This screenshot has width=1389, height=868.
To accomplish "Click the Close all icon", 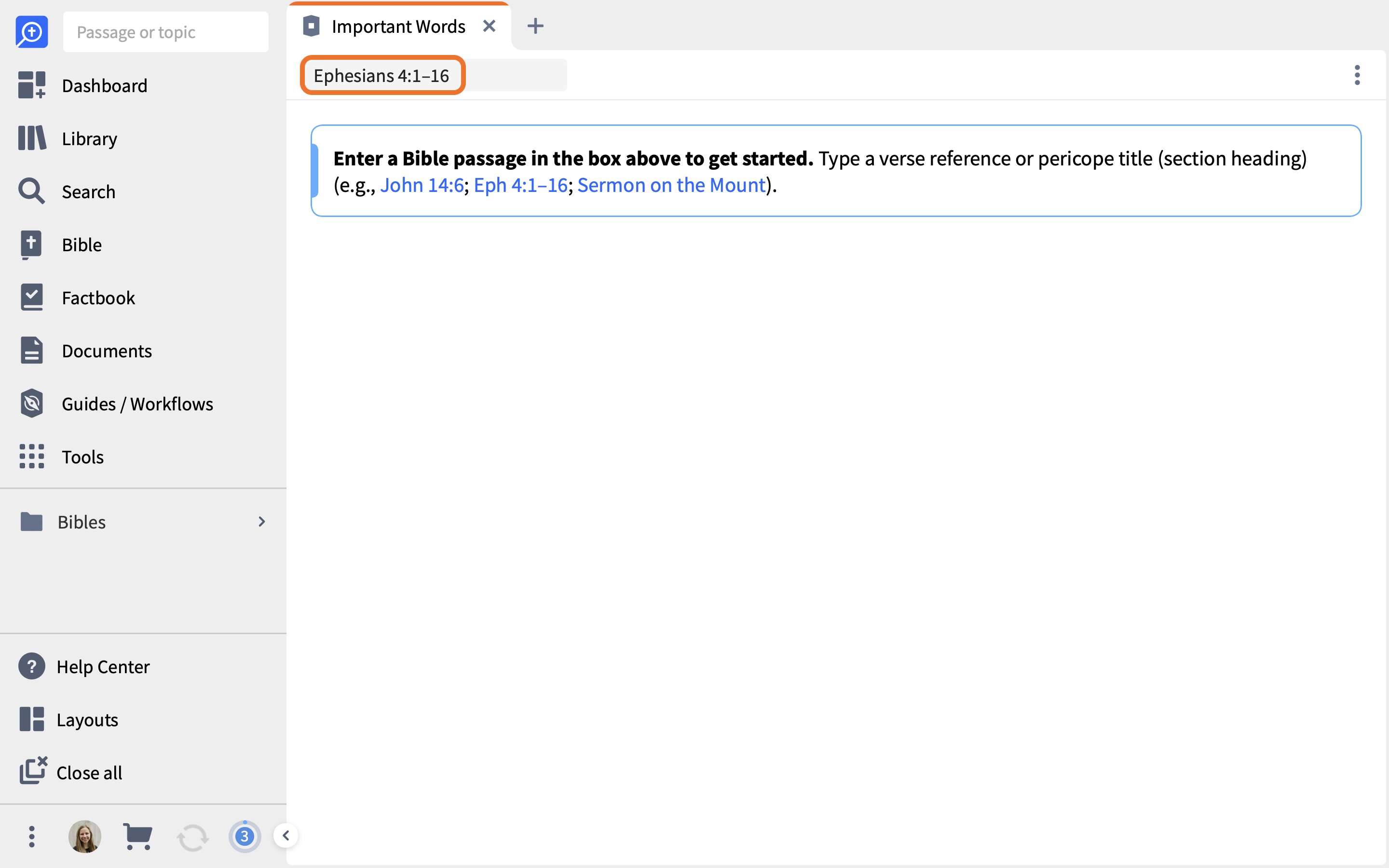I will [33, 771].
